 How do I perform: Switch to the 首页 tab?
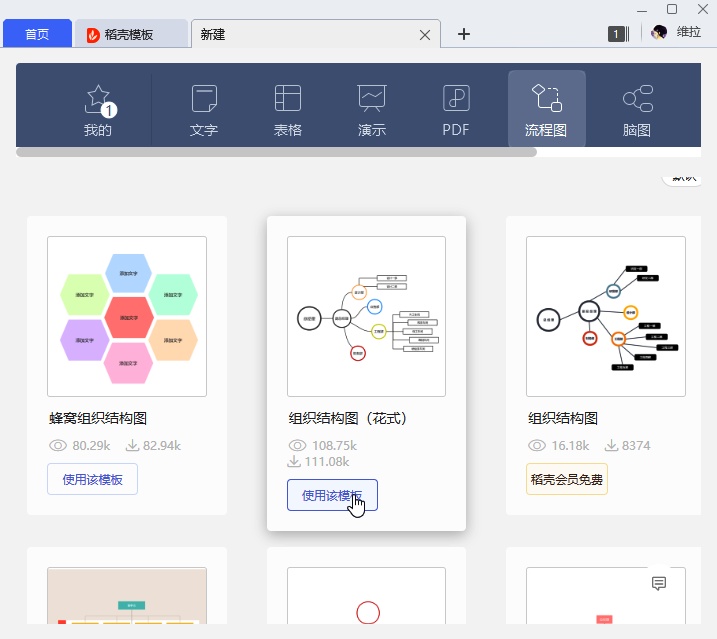click(37, 34)
